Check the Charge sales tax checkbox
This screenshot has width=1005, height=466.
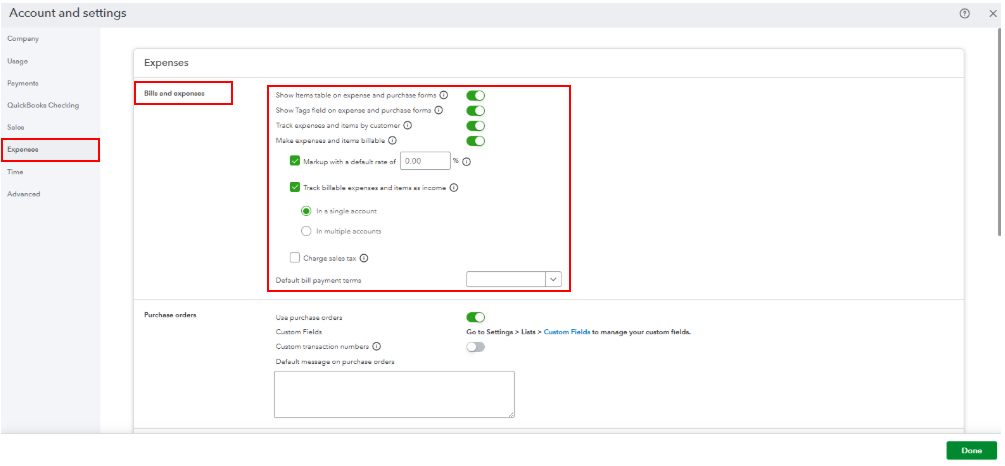pos(295,258)
